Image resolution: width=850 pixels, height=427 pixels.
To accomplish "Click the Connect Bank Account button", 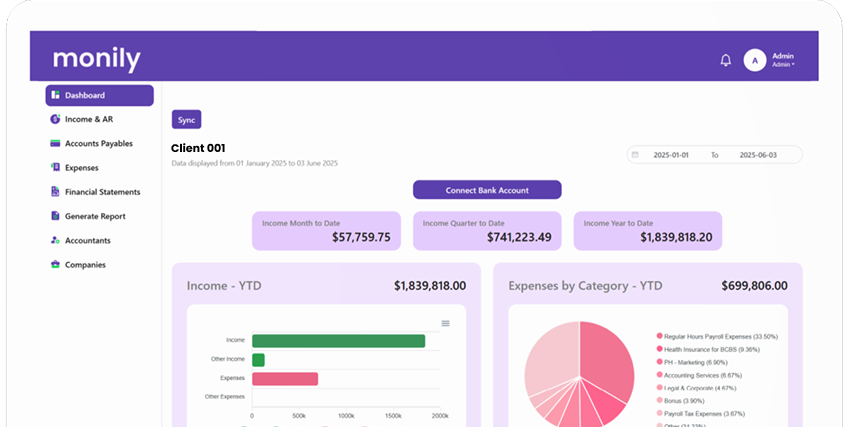I will click(487, 190).
